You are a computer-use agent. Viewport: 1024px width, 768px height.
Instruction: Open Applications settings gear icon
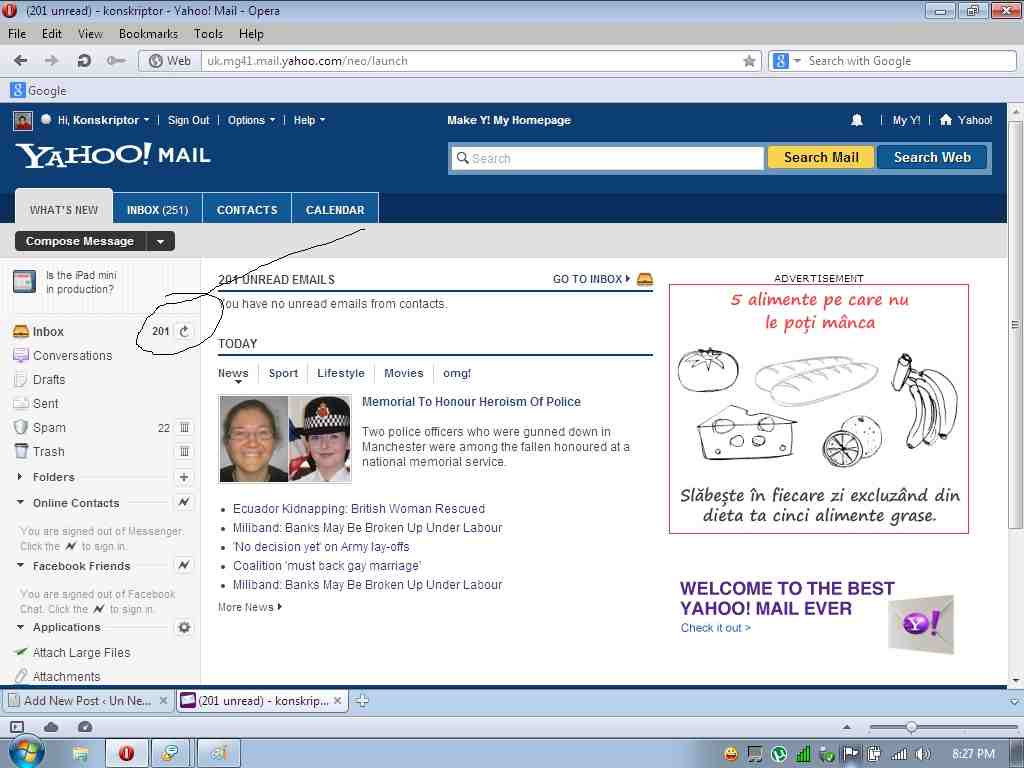point(184,627)
